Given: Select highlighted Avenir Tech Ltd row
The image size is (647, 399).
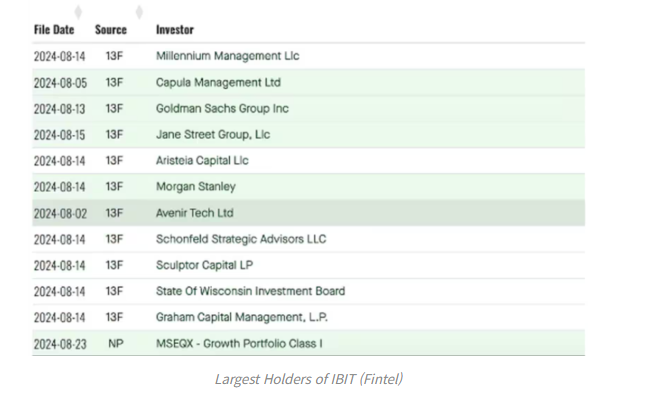Looking at the screenshot, I should (309, 213).
